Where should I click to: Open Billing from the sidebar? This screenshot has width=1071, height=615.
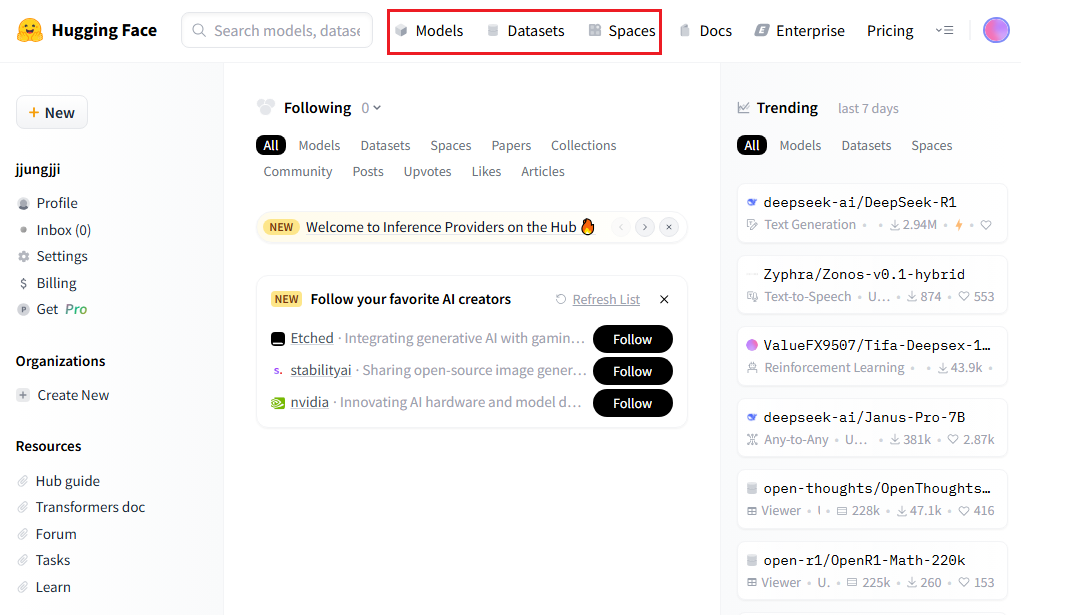point(47,283)
